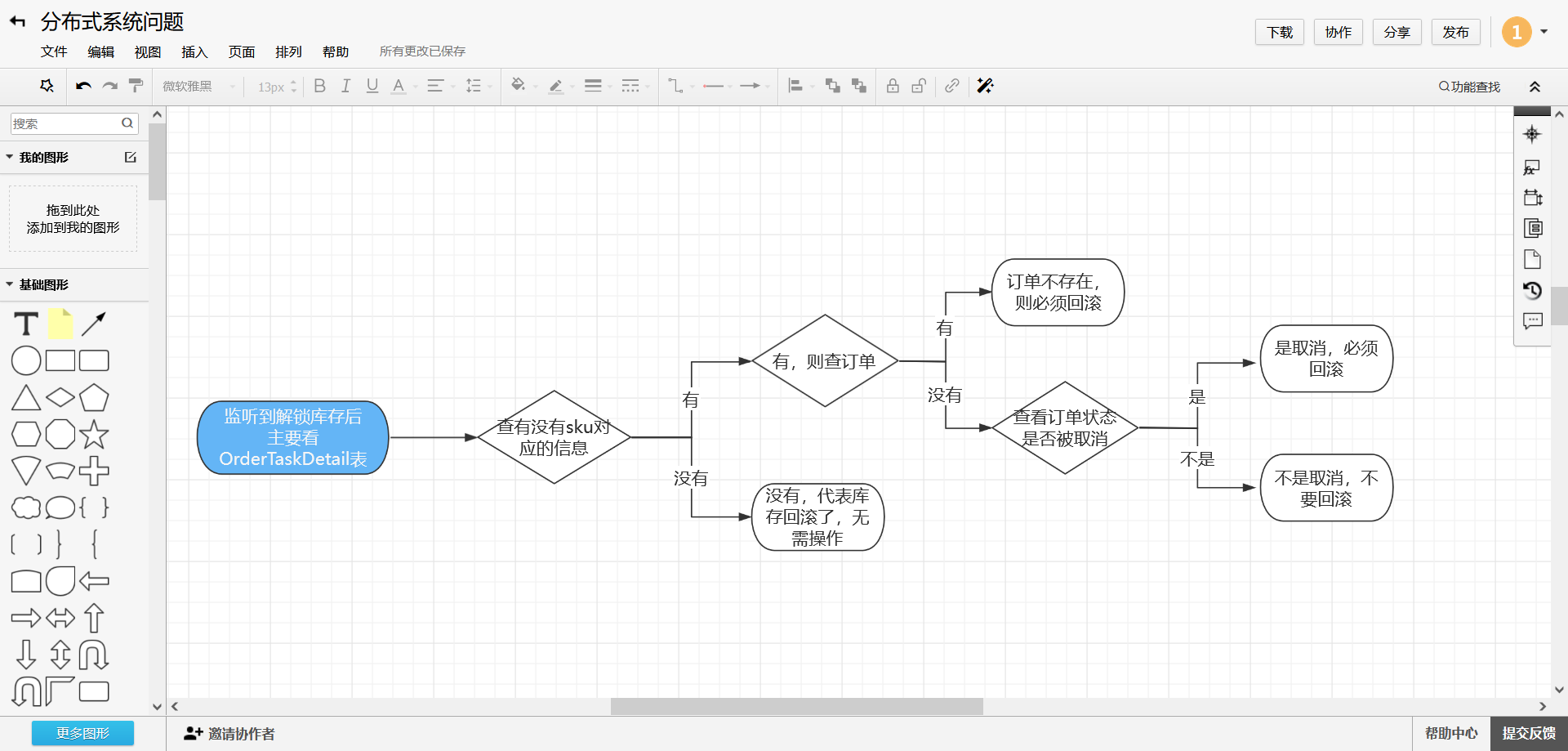
Task: Open the line width dropdown
Action: 597,86
